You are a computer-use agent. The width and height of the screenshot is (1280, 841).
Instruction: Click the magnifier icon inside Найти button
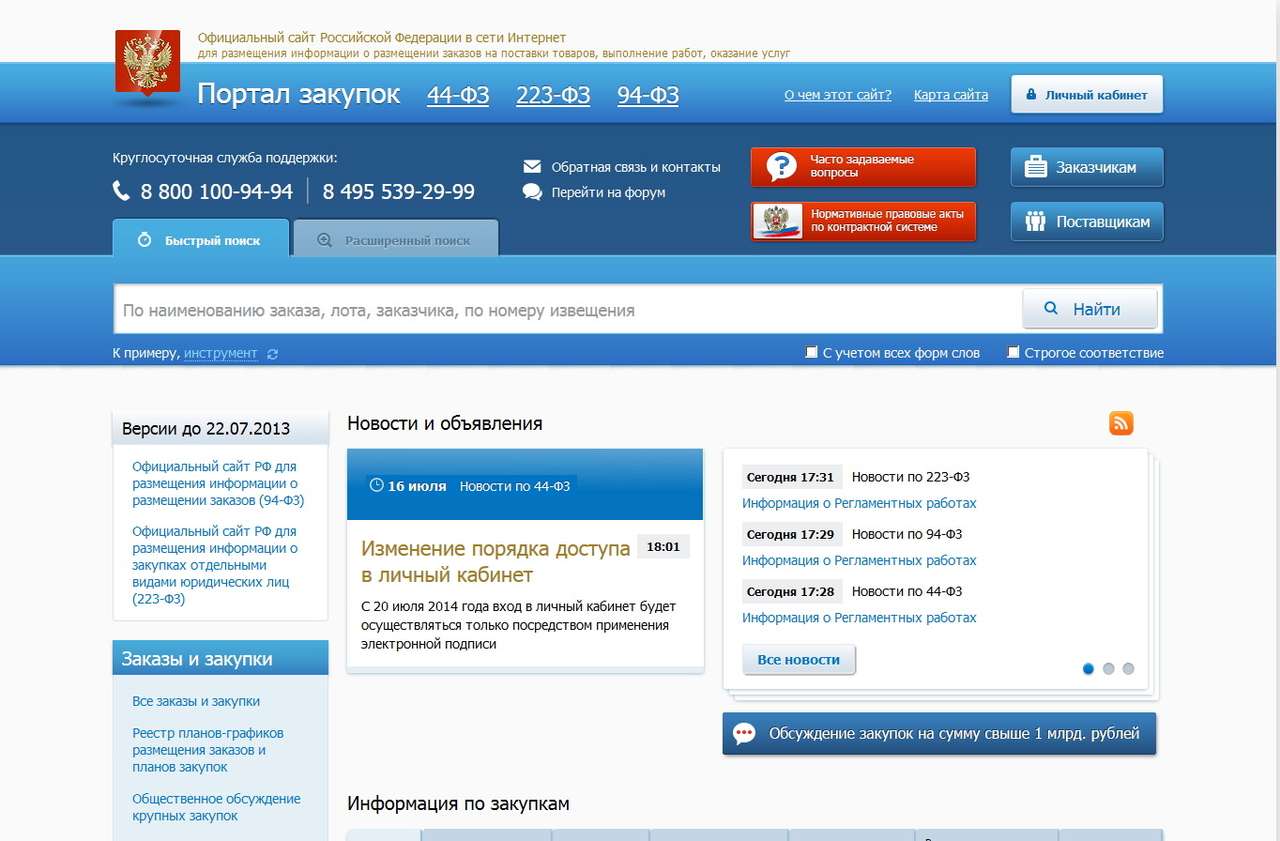coord(1049,309)
